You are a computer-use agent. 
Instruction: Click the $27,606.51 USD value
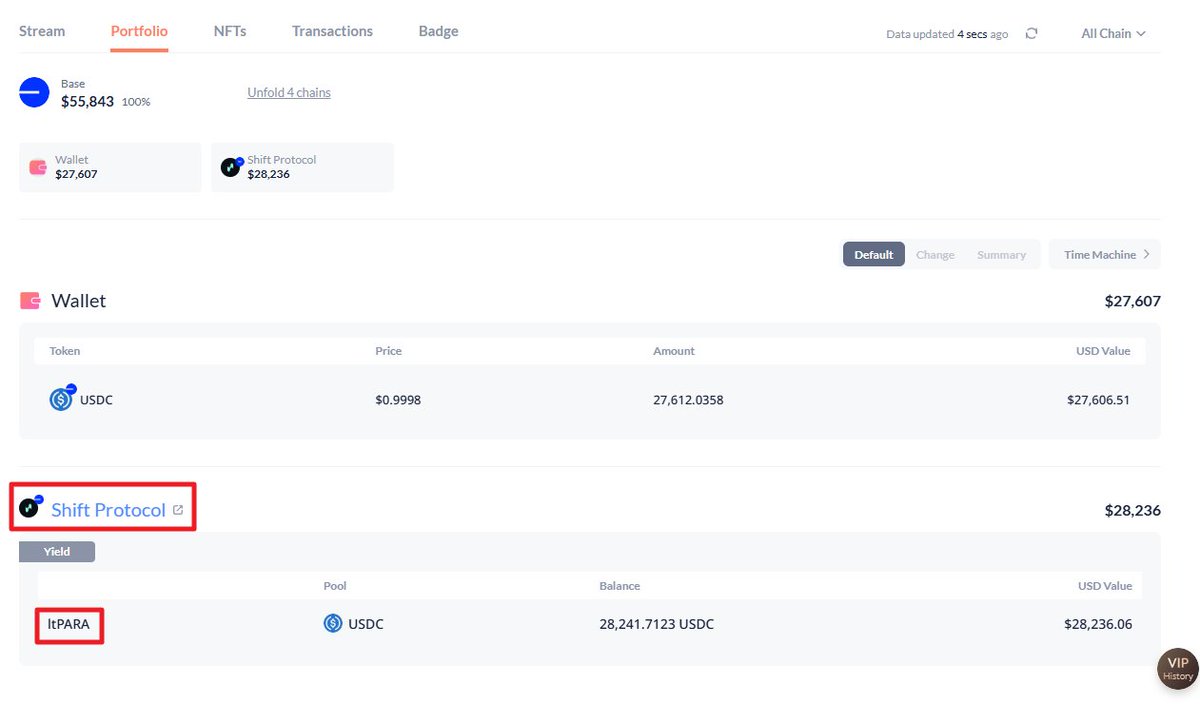click(1098, 400)
